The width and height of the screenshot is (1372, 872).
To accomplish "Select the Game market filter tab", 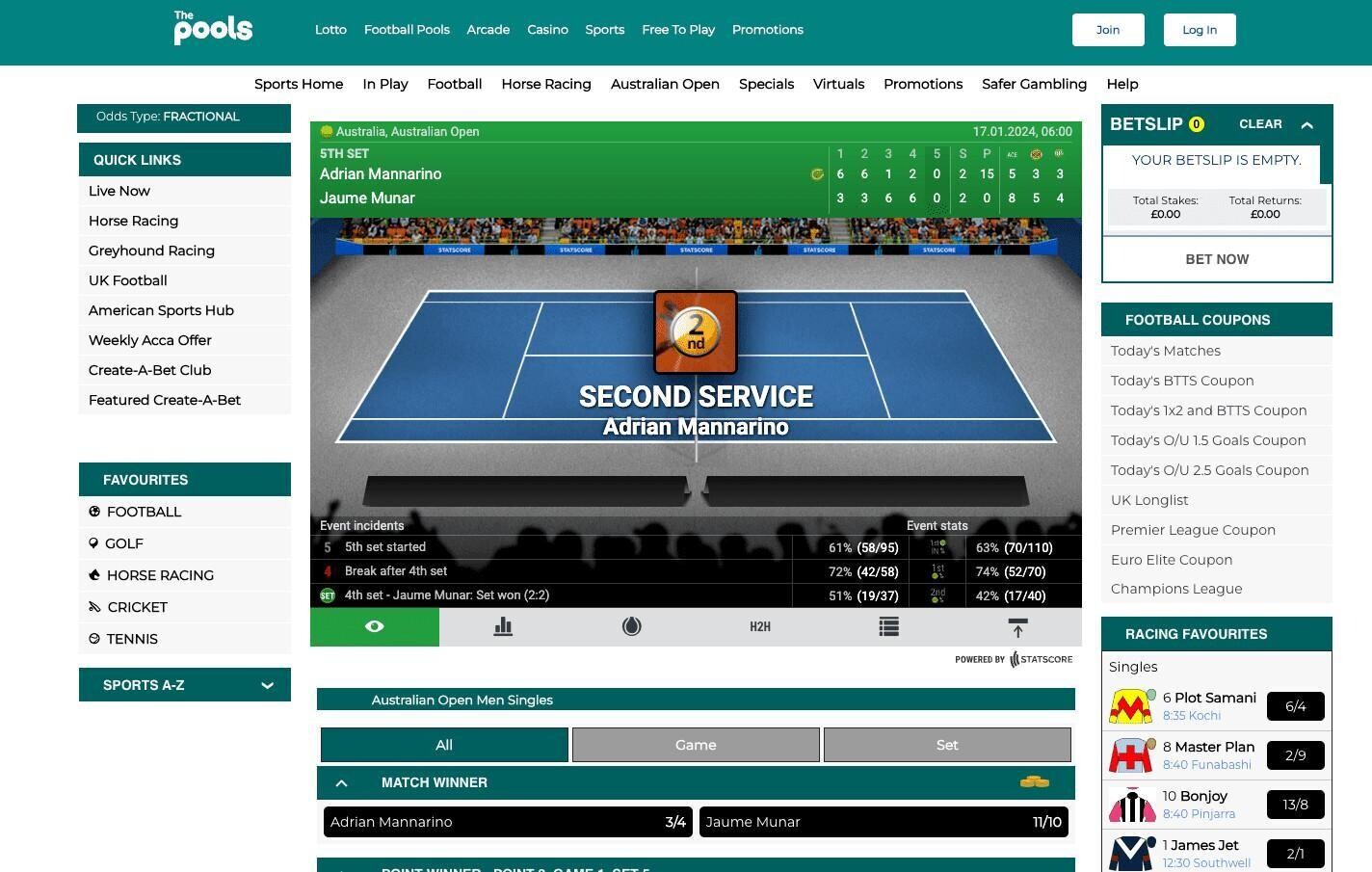I will (x=696, y=745).
